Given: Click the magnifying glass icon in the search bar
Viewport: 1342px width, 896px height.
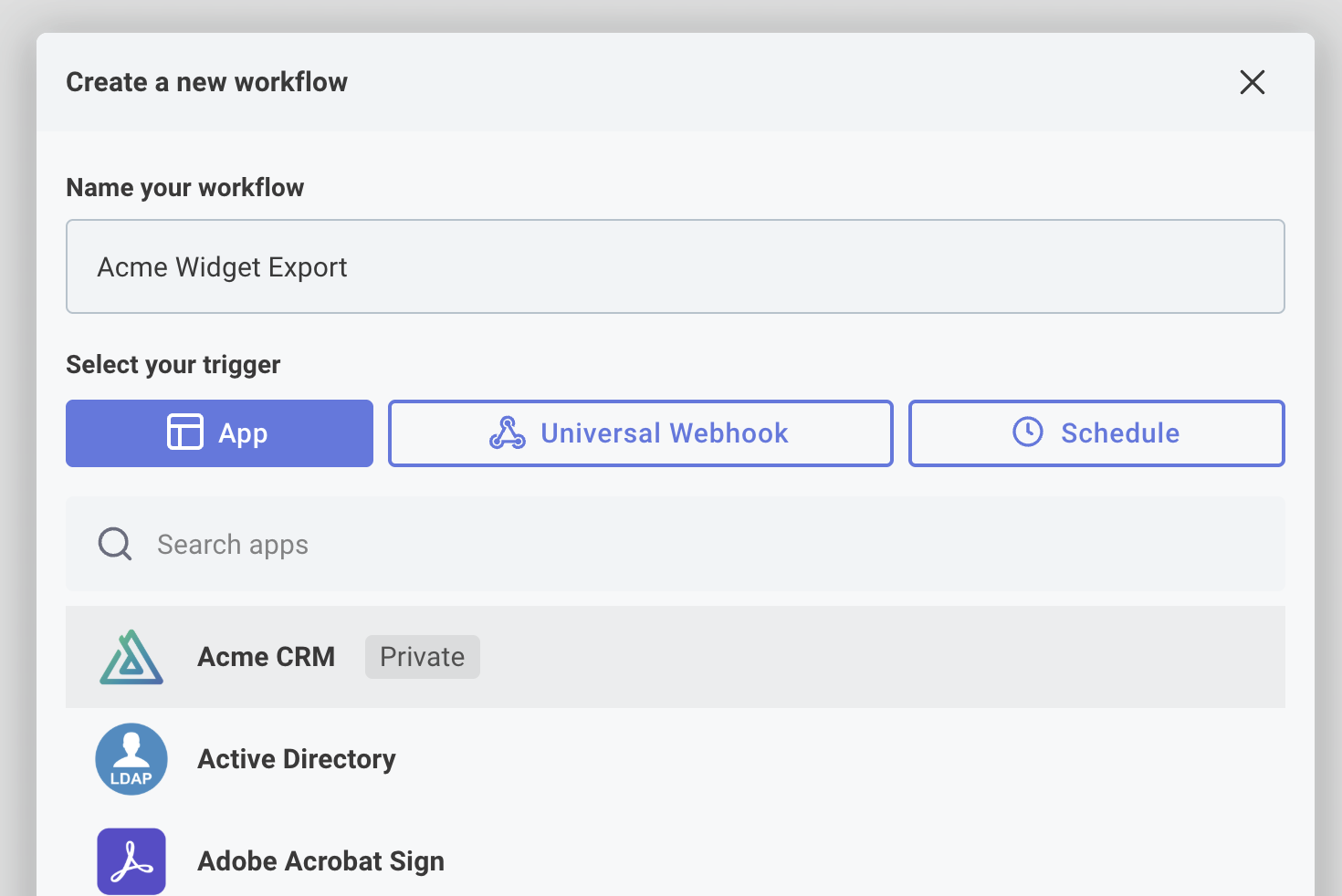Looking at the screenshot, I should click(114, 543).
